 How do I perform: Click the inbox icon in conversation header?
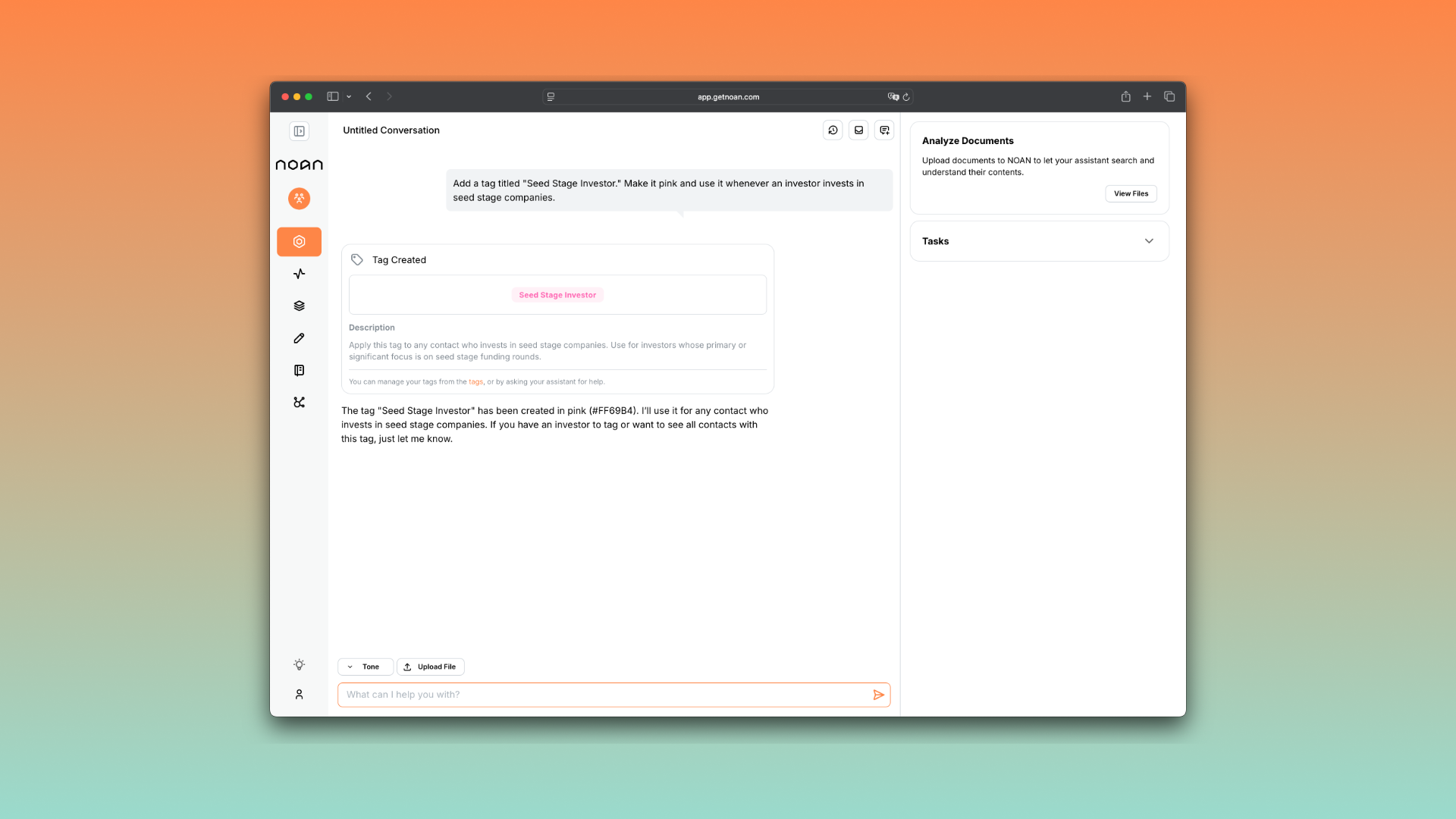click(x=858, y=130)
